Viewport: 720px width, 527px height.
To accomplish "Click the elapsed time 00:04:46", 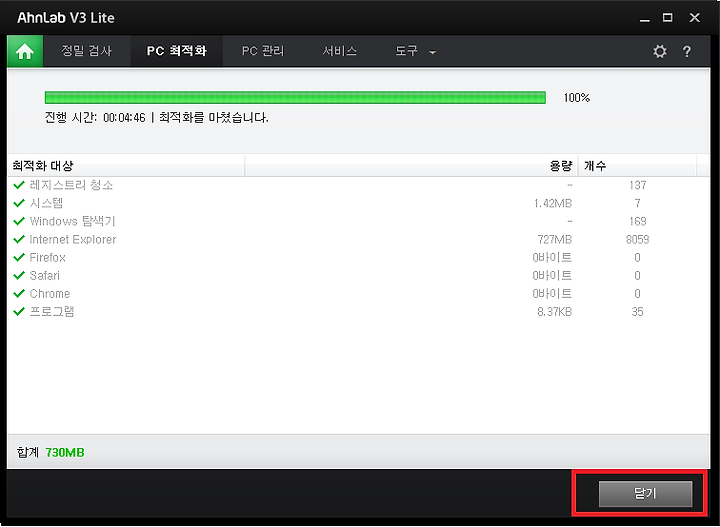I will [124, 118].
